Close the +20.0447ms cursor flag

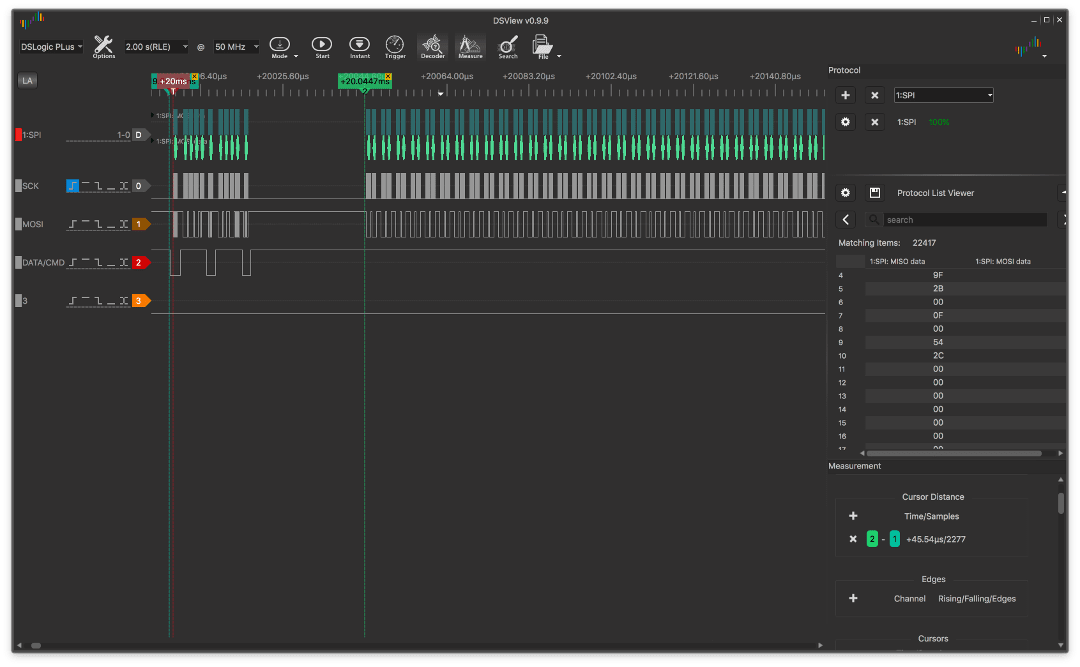[x=388, y=76]
